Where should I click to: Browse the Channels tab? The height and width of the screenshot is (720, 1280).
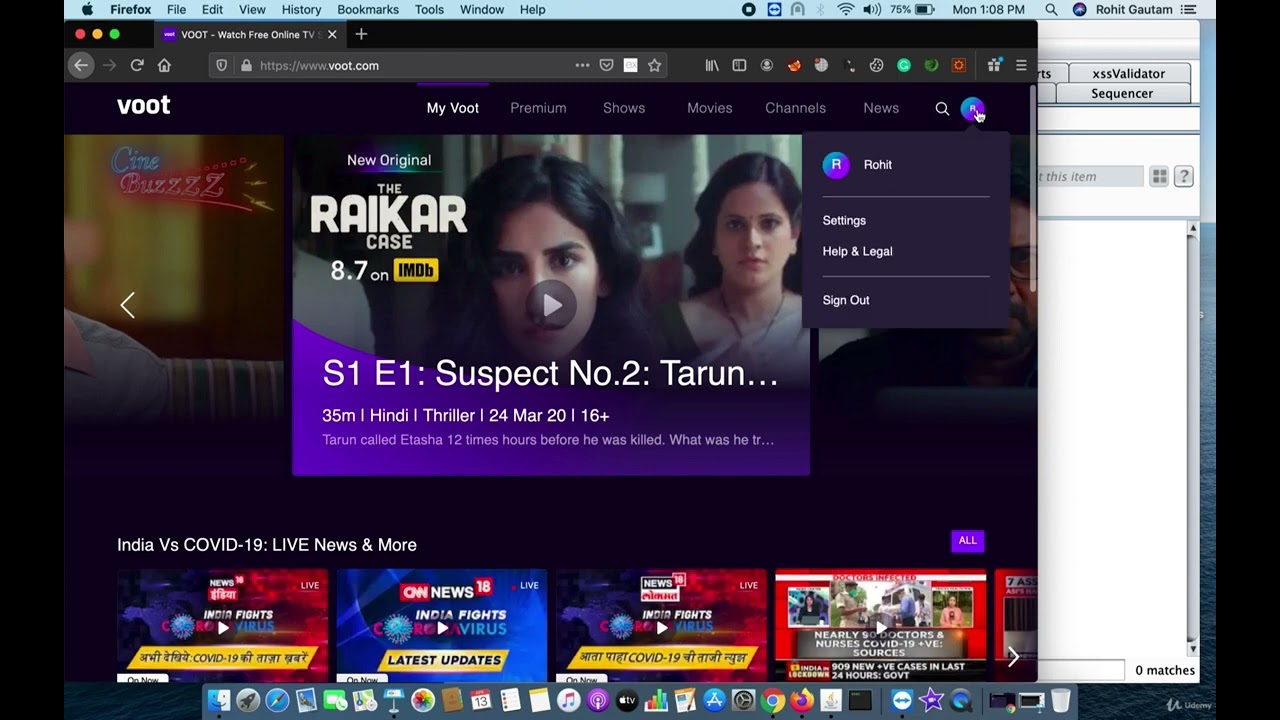[x=796, y=108]
